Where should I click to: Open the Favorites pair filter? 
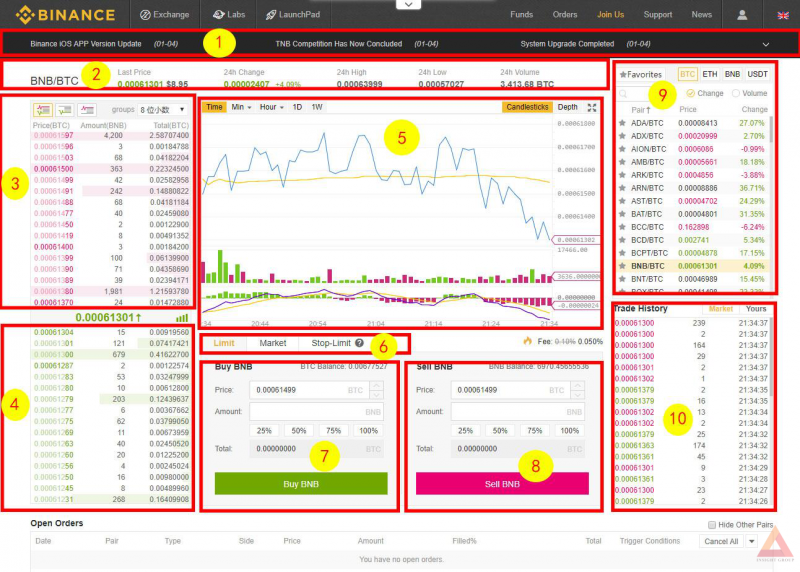point(640,74)
